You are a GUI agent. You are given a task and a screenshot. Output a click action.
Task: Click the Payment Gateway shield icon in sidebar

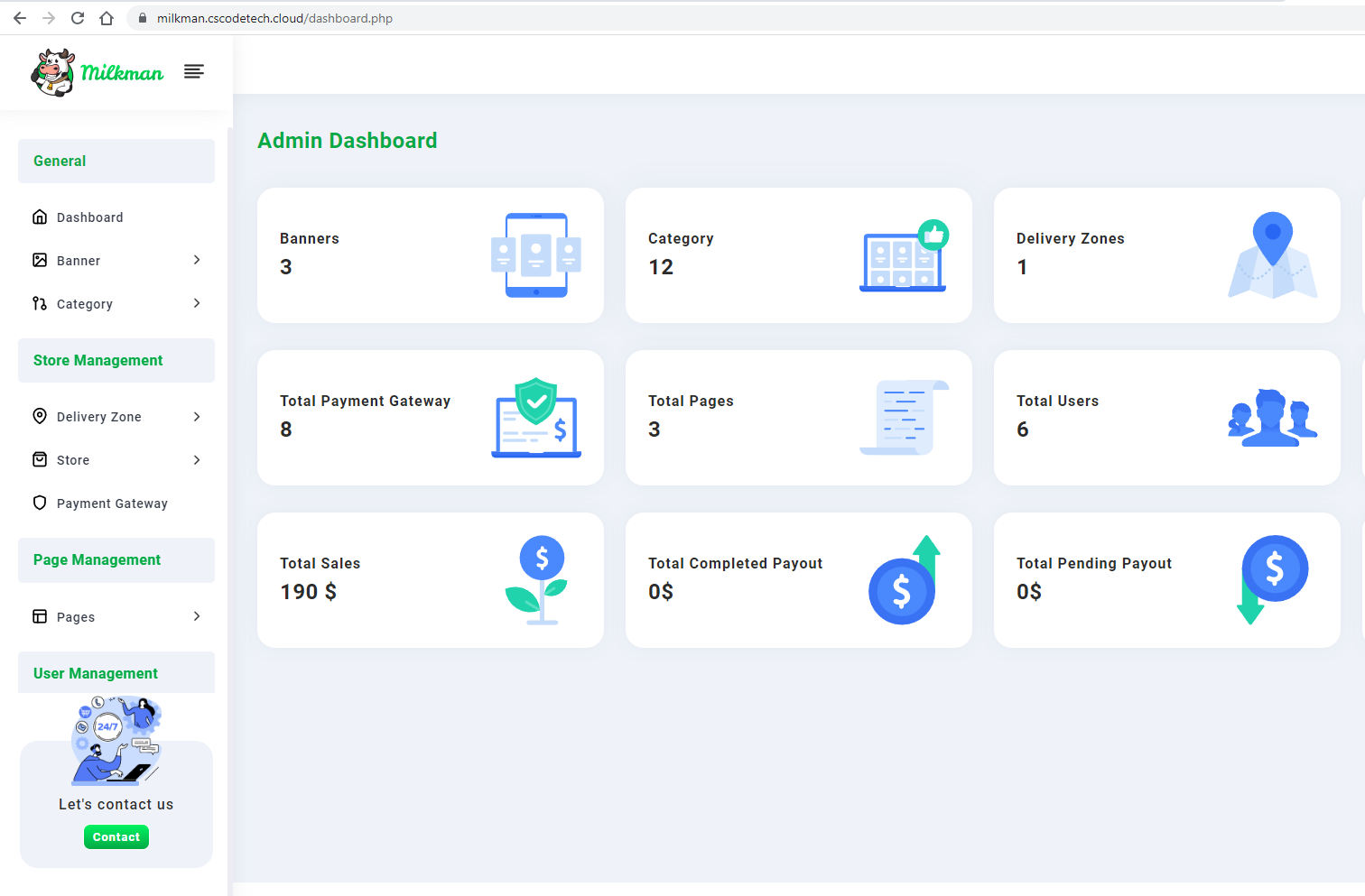40,503
